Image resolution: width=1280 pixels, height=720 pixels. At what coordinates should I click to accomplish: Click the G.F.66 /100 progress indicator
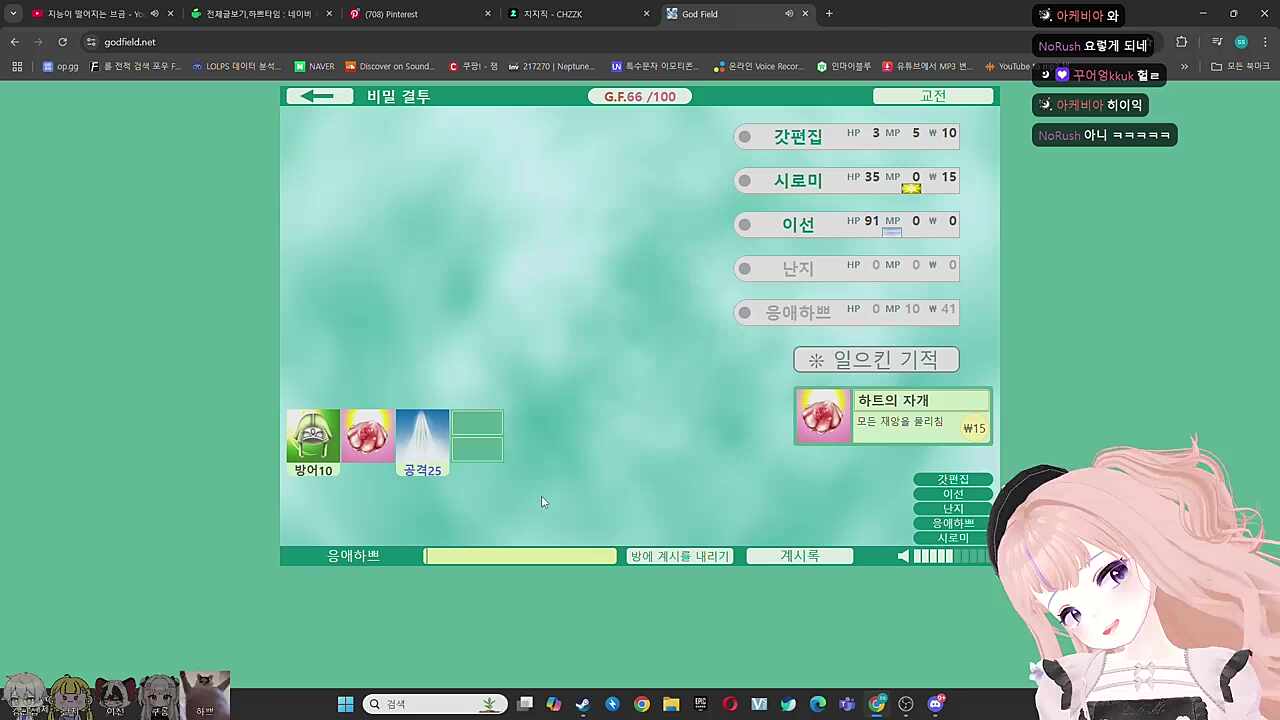640,96
